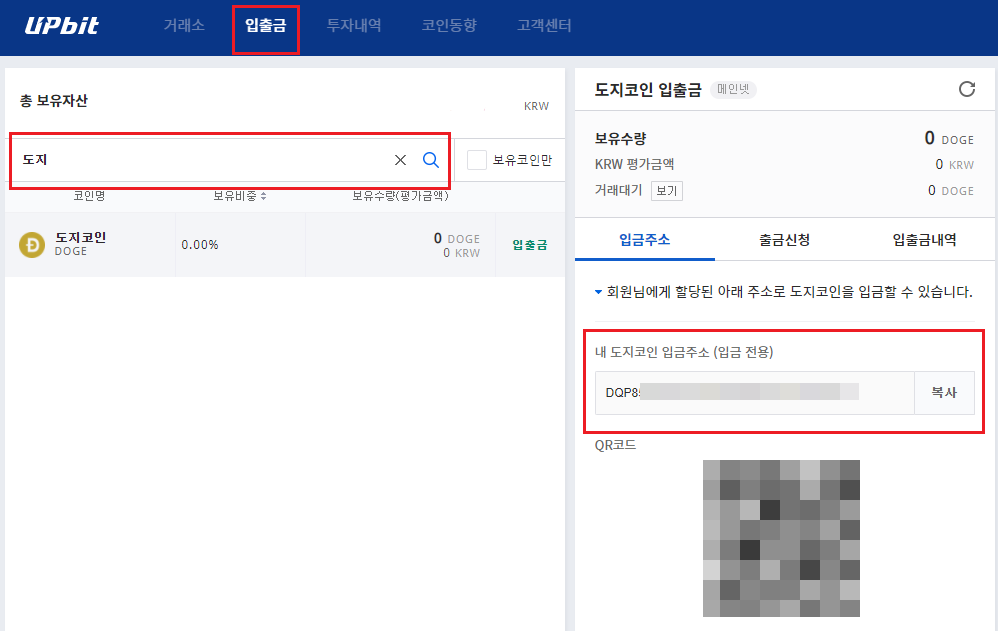Open the 코인동향 menu
The width and height of the screenshot is (998, 631).
pyautogui.click(x=449, y=25)
